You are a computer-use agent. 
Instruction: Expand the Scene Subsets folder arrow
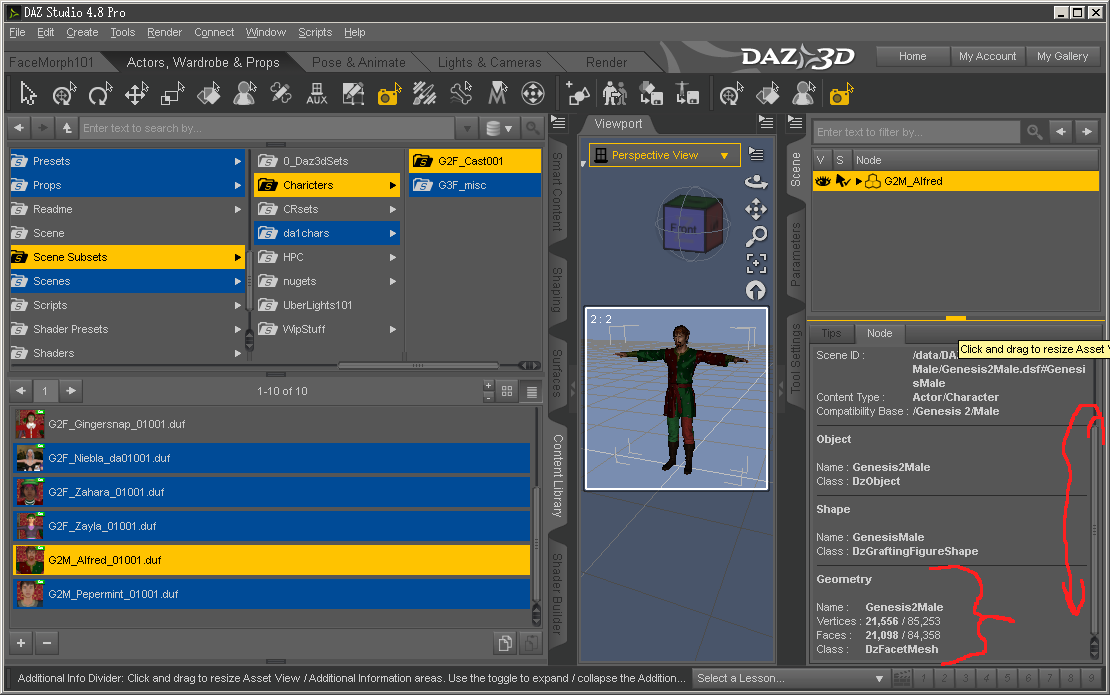(x=238, y=258)
